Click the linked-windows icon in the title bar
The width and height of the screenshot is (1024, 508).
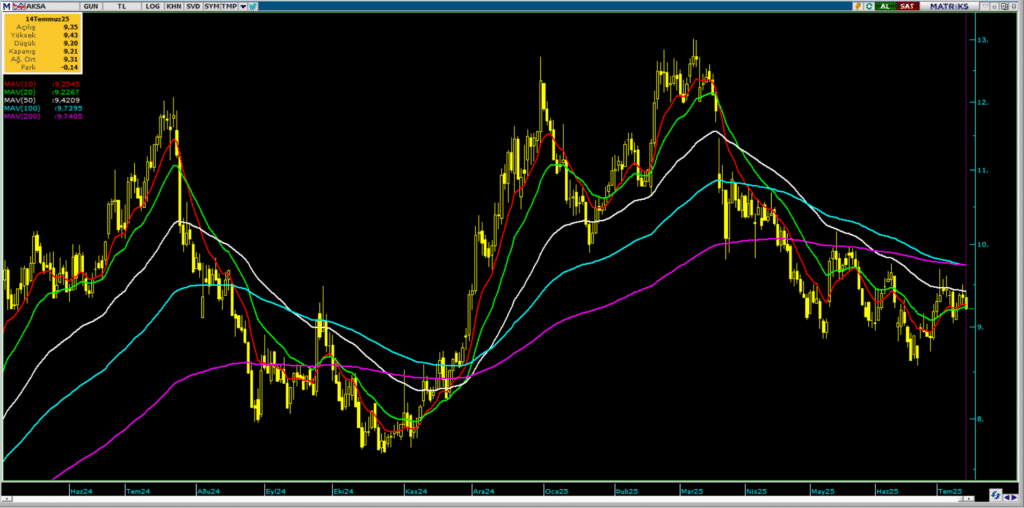tap(1004, 6)
